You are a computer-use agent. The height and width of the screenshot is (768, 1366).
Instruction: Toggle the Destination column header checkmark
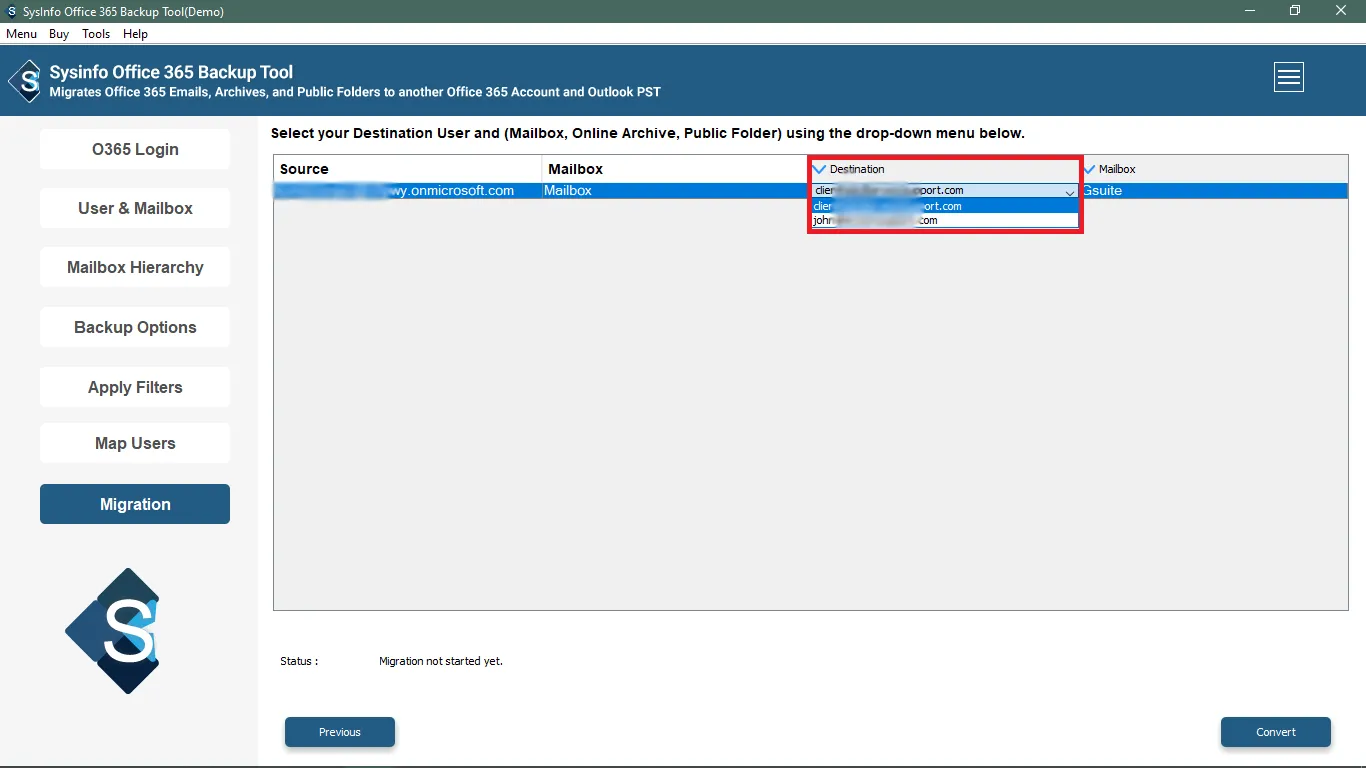pyautogui.click(x=820, y=169)
